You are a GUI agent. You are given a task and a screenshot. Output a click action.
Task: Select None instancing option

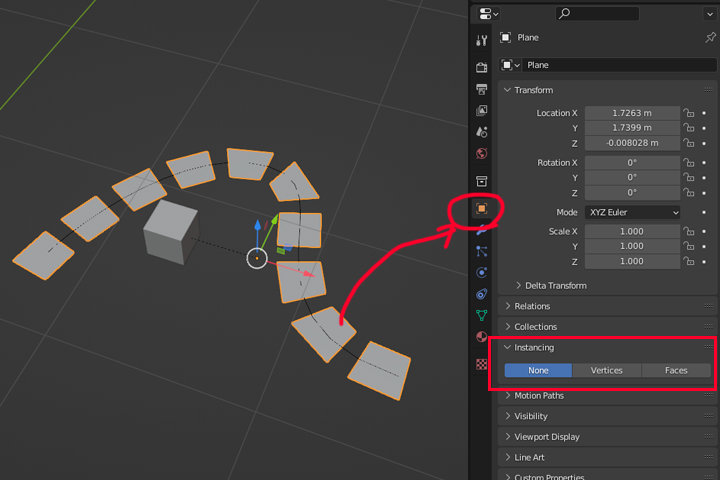click(538, 370)
